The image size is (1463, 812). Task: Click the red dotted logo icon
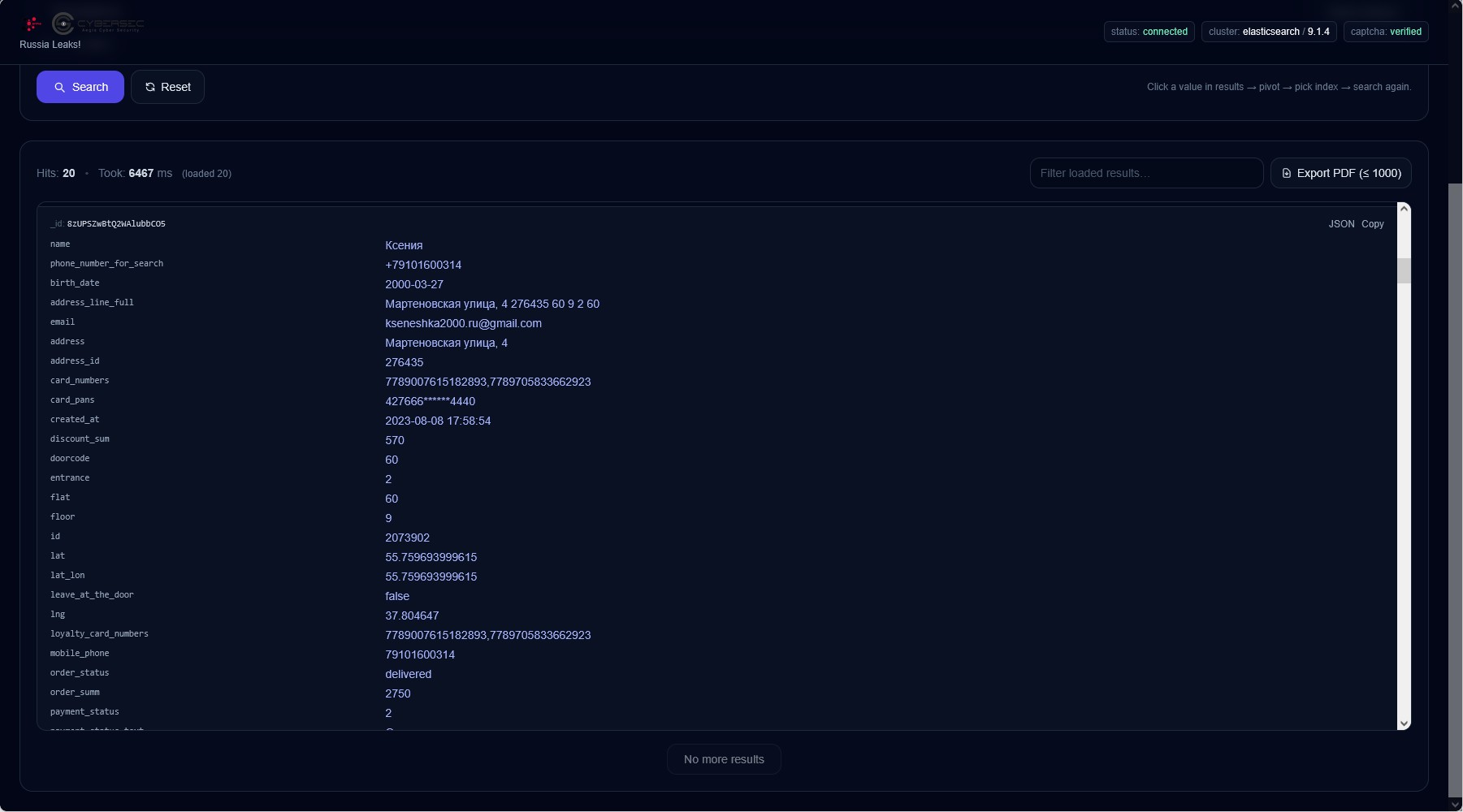(33, 24)
